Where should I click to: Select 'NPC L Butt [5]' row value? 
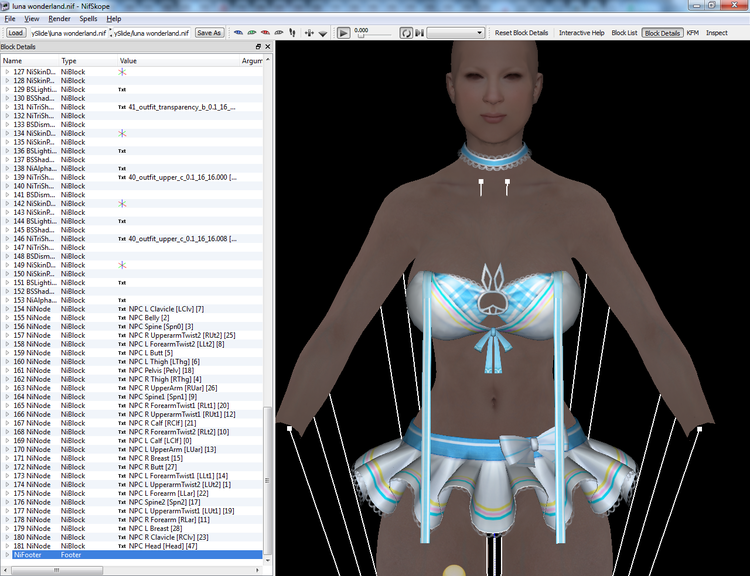coord(151,353)
